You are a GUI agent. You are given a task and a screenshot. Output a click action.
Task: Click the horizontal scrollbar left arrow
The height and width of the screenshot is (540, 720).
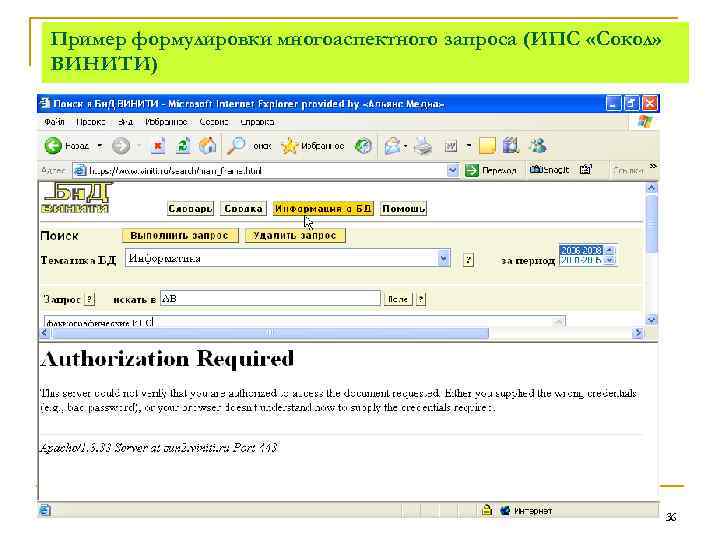(45, 333)
